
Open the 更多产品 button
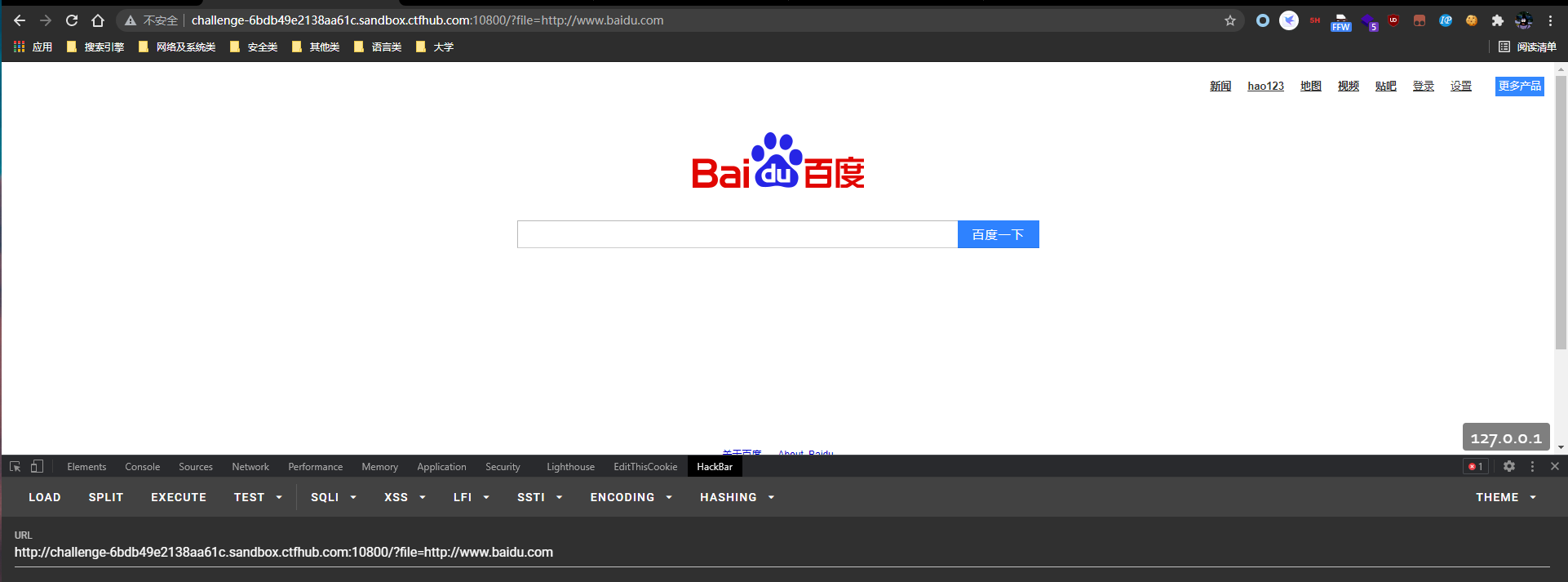coord(1519,86)
